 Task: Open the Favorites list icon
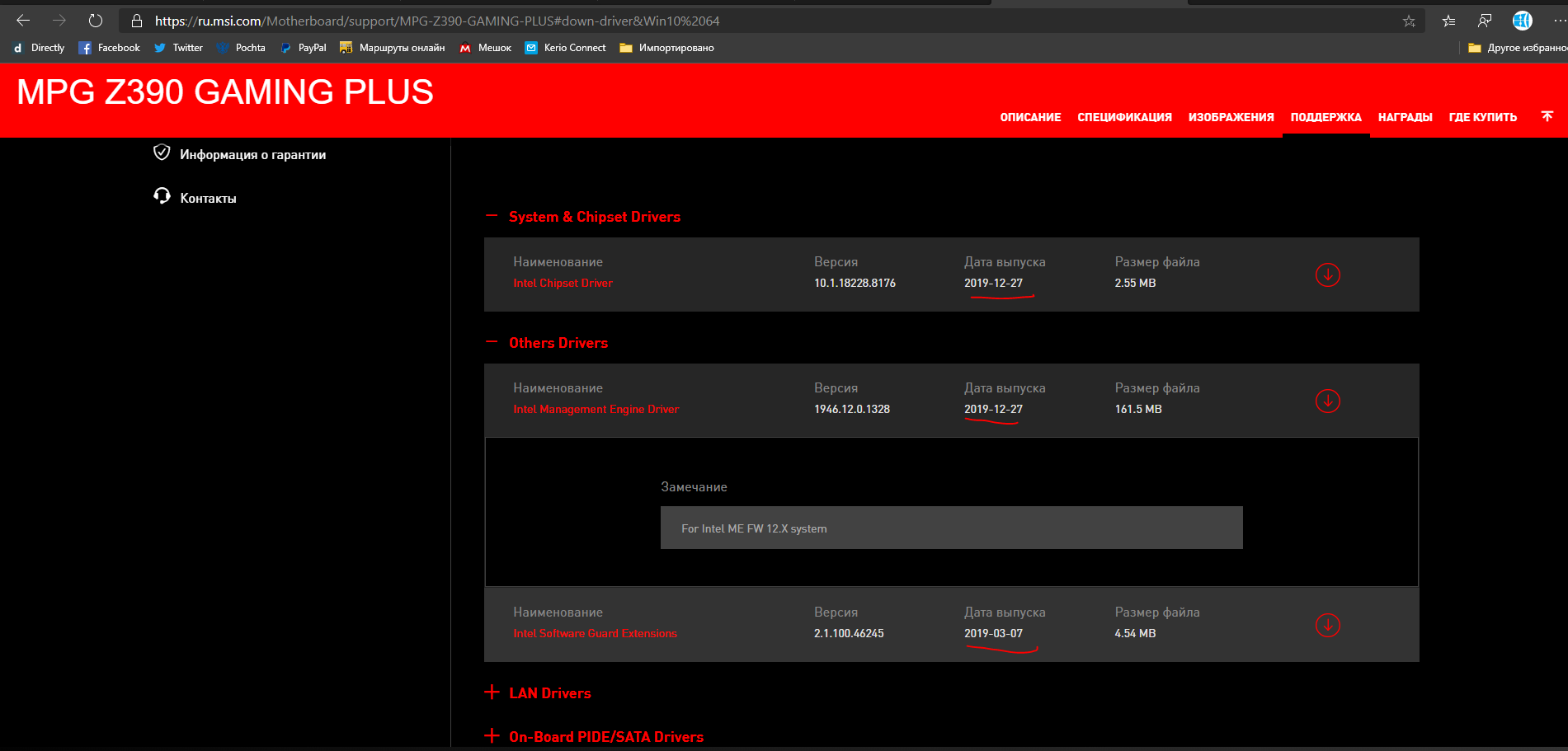point(1448,21)
